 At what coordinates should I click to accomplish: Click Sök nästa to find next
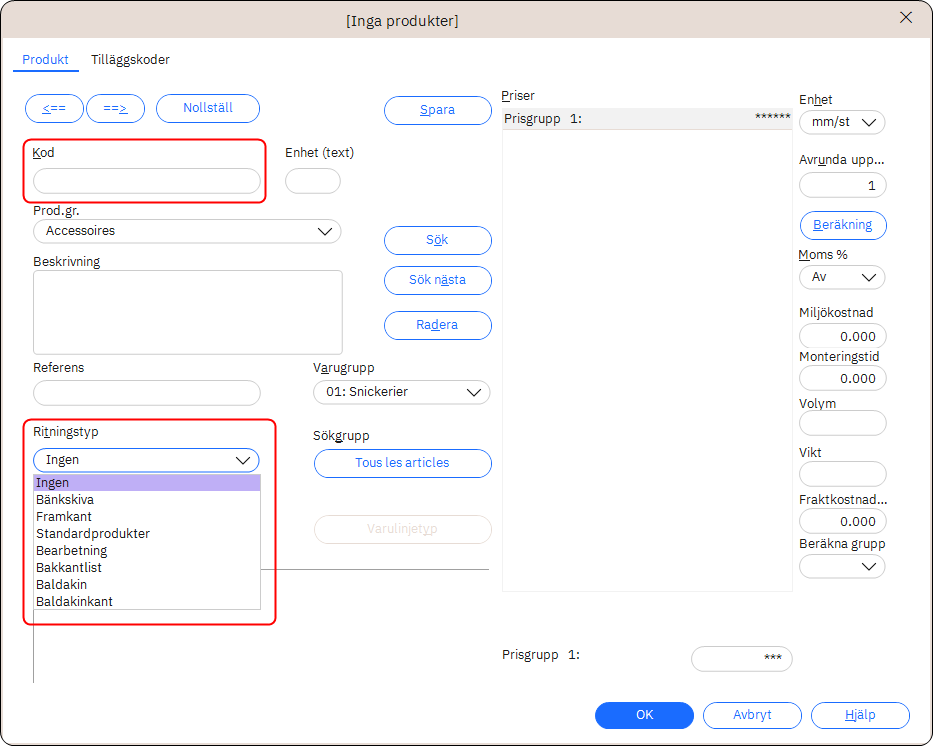(437, 280)
